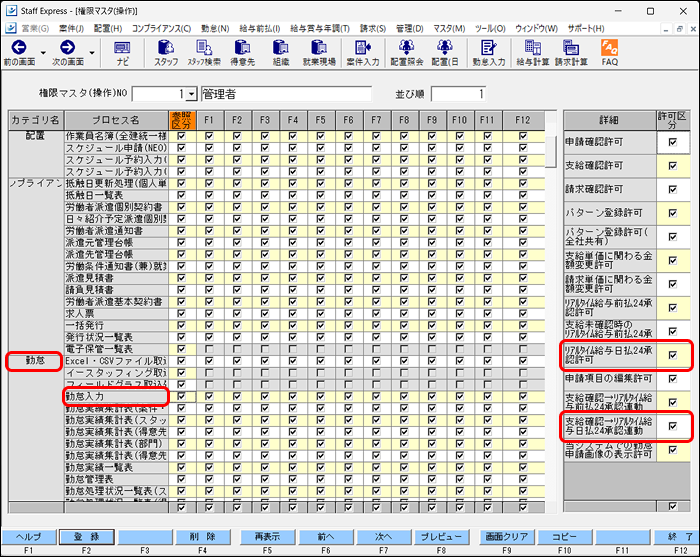Toggle F12 checkbox for 作業員名簿 row
The image size is (700, 557).
click(x=523, y=136)
